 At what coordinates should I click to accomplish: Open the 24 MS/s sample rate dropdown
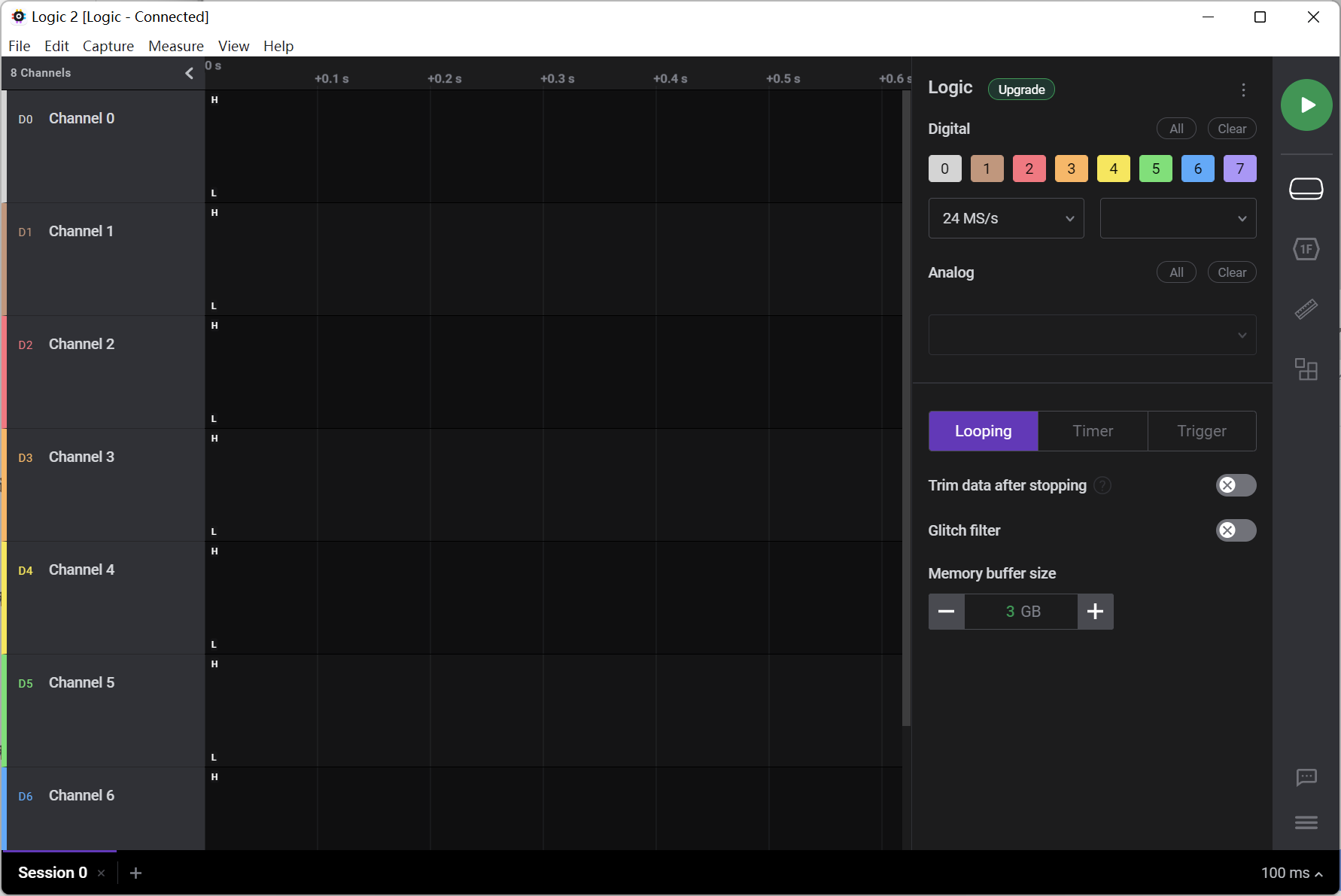tap(1006, 218)
